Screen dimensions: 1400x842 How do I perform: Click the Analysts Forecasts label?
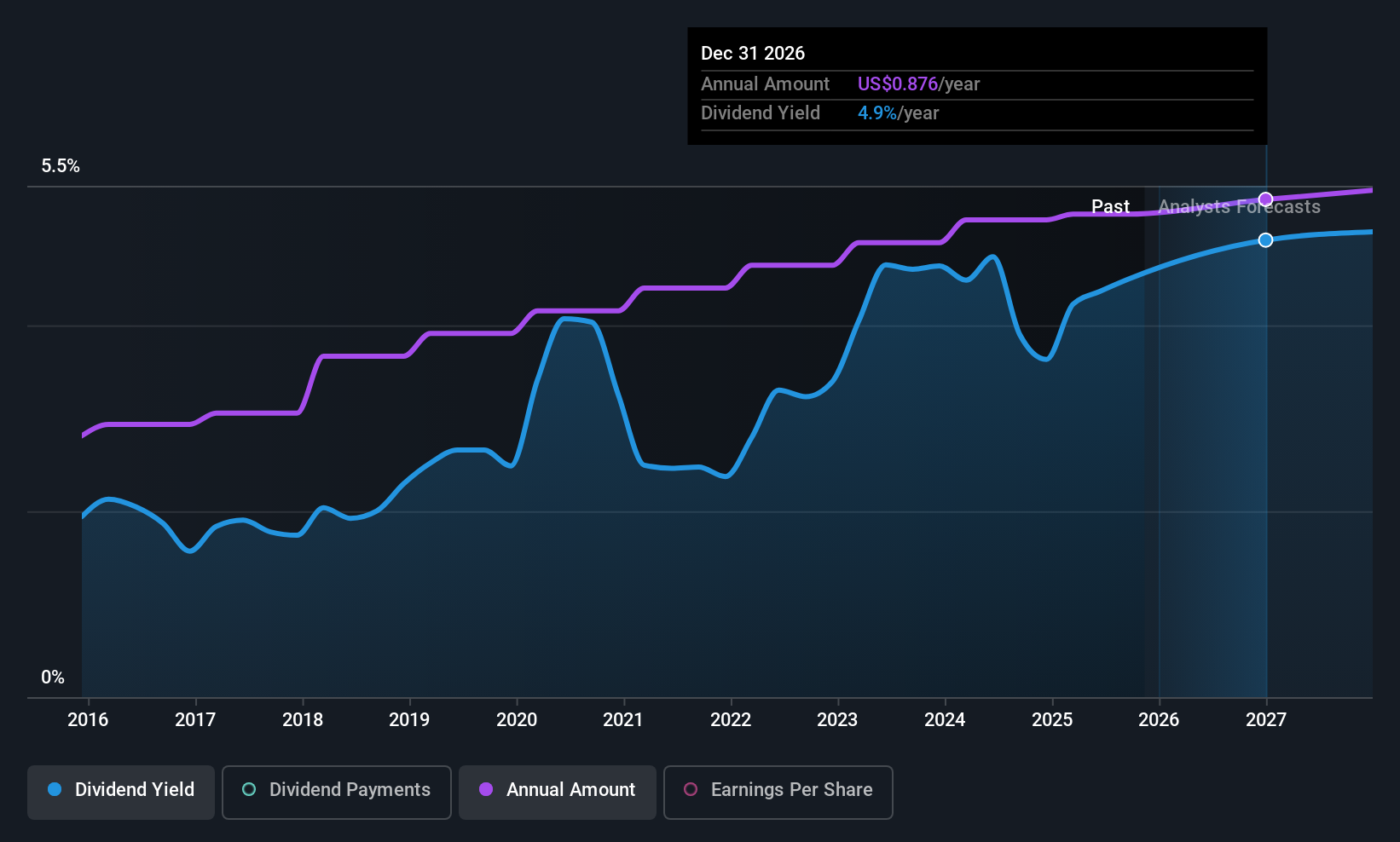pos(1239,207)
